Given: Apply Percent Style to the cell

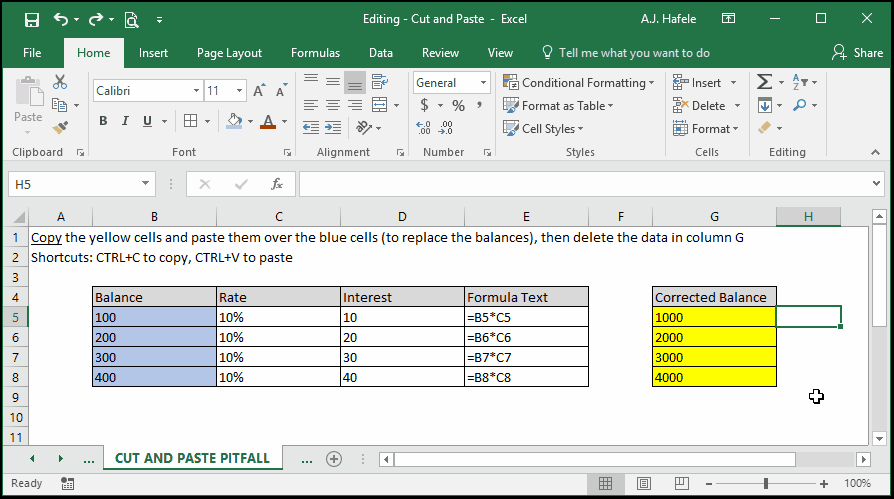Looking at the screenshot, I should pos(458,106).
